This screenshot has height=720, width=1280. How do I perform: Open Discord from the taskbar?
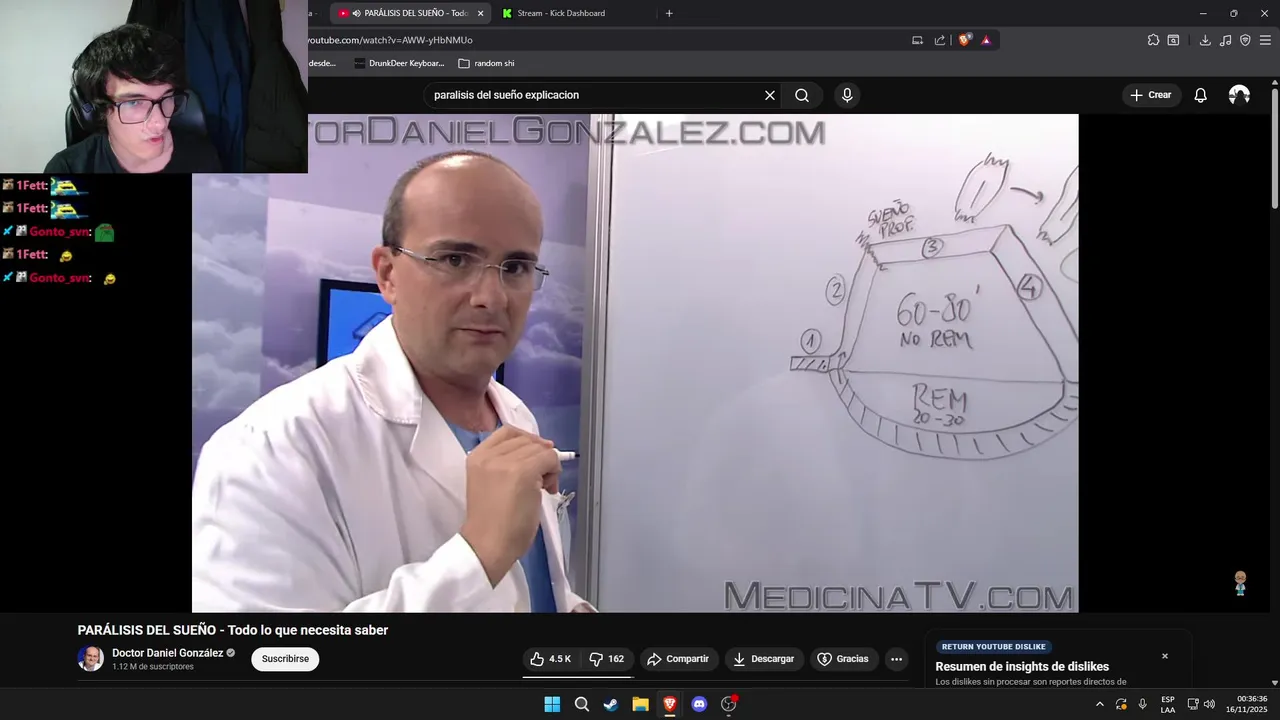(699, 704)
